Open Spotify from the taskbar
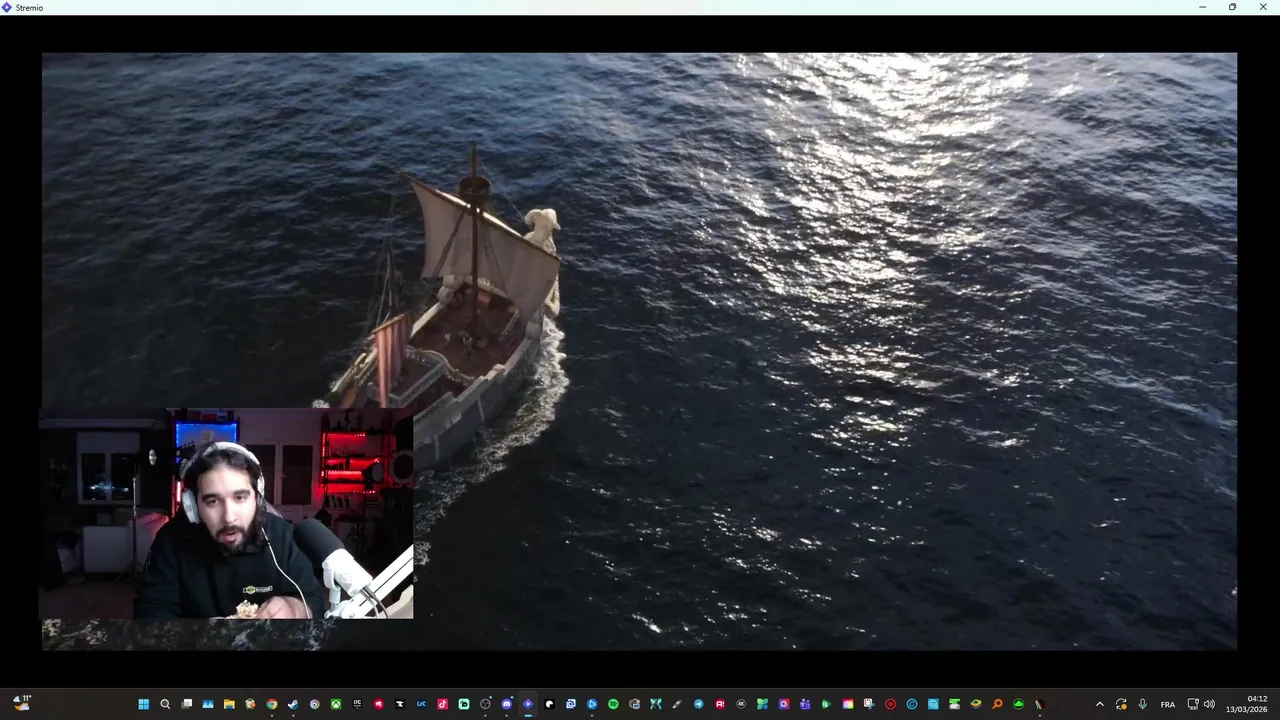This screenshot has width=1280, height=720. point(613,704)
